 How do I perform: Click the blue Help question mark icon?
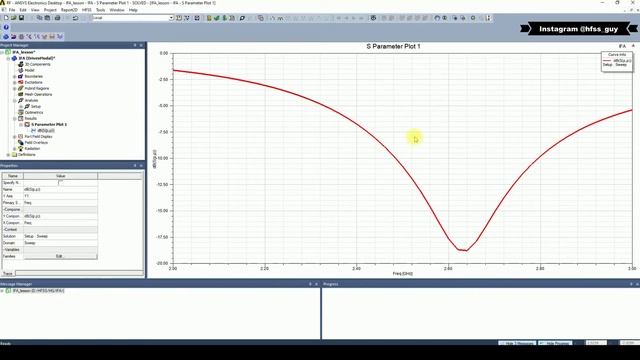[6, 27]
